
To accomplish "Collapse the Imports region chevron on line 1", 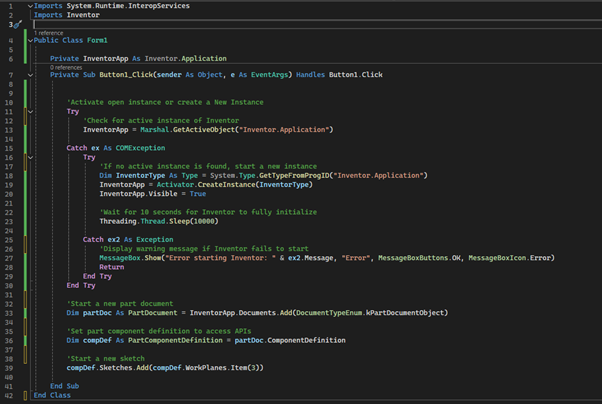I will pyautogui.click(x=30, y=6).
